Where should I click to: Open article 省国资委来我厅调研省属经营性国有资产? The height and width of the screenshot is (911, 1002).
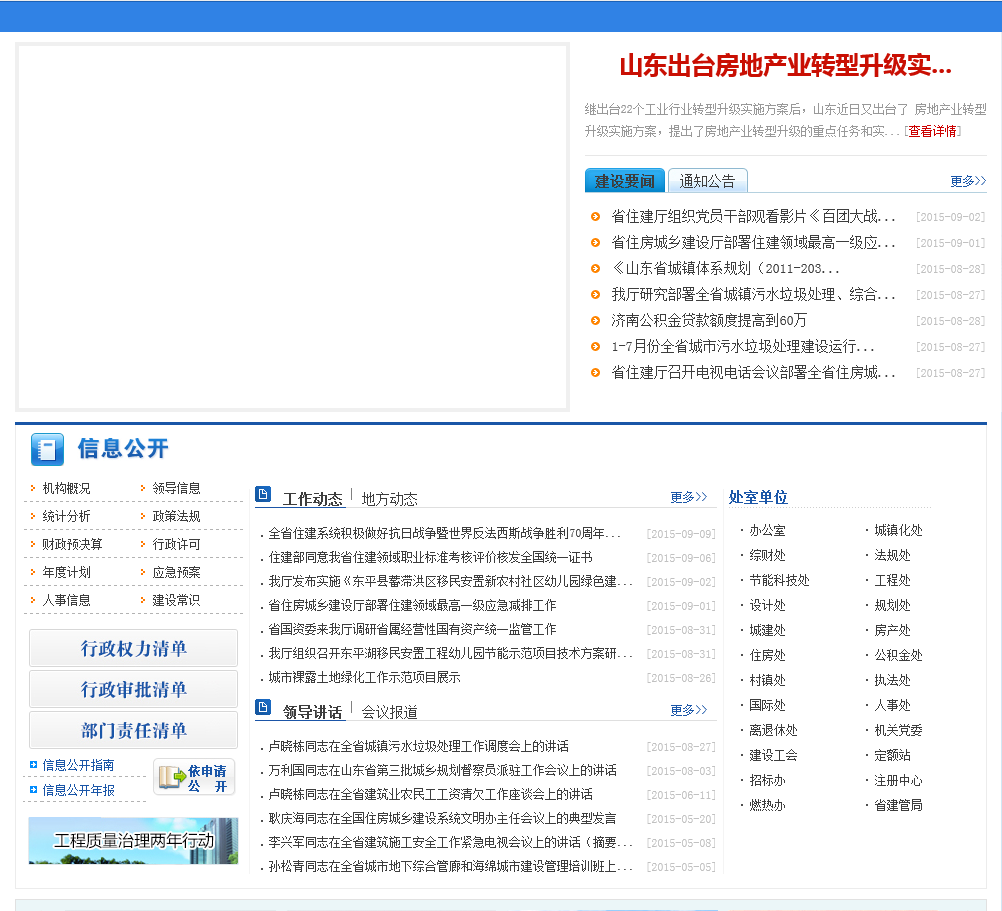(x=412, y=629)
